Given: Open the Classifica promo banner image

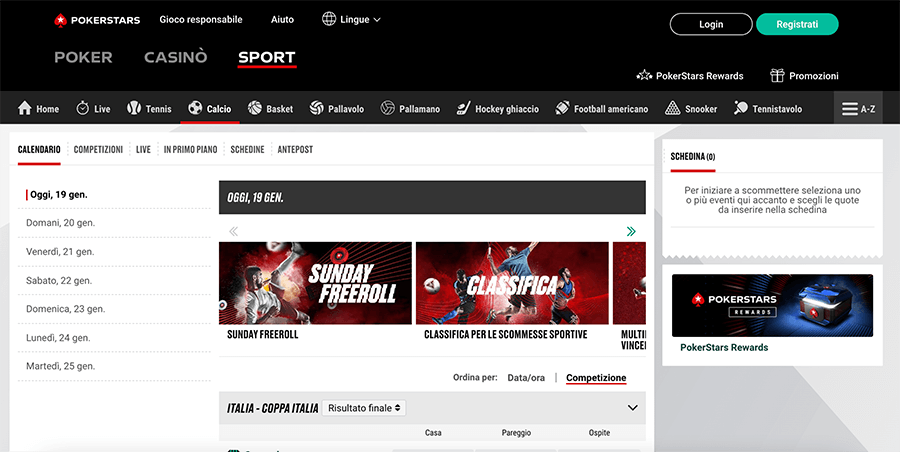Looking at the screenshot, I should click(512, 283).
